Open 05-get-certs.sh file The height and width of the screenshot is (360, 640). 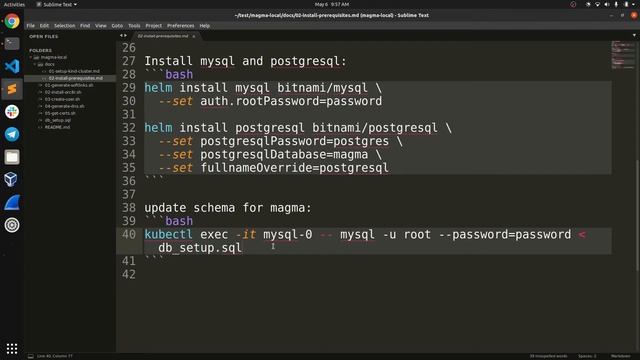pyautogui.click(x=60, y=113)
